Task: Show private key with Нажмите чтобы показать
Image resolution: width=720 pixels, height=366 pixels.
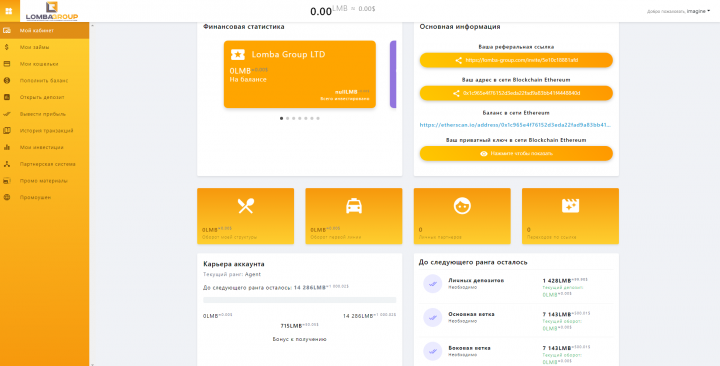Action: (x=516, y=153)
